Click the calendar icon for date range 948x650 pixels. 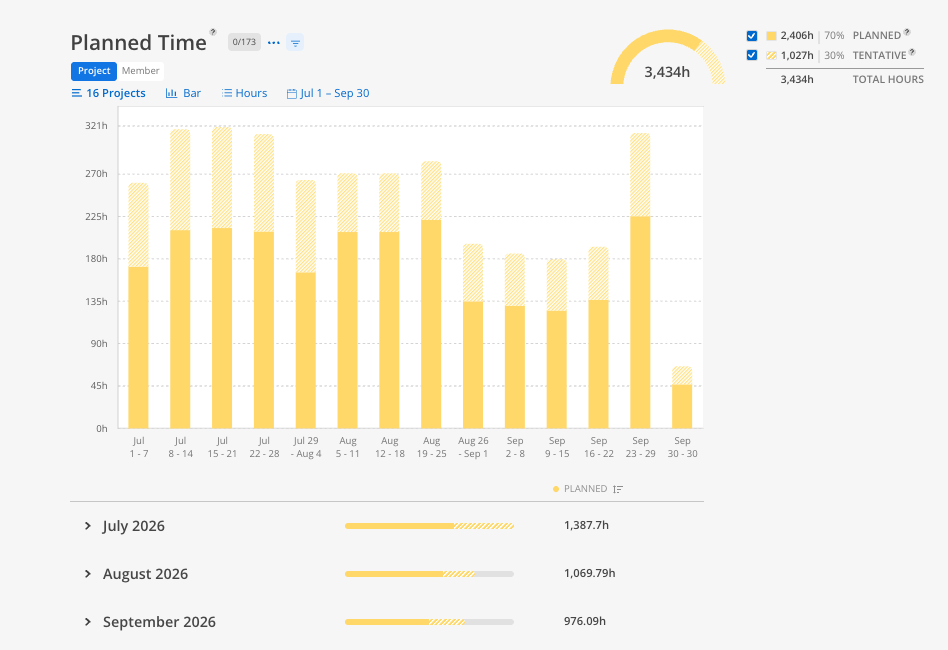point(291,94)
